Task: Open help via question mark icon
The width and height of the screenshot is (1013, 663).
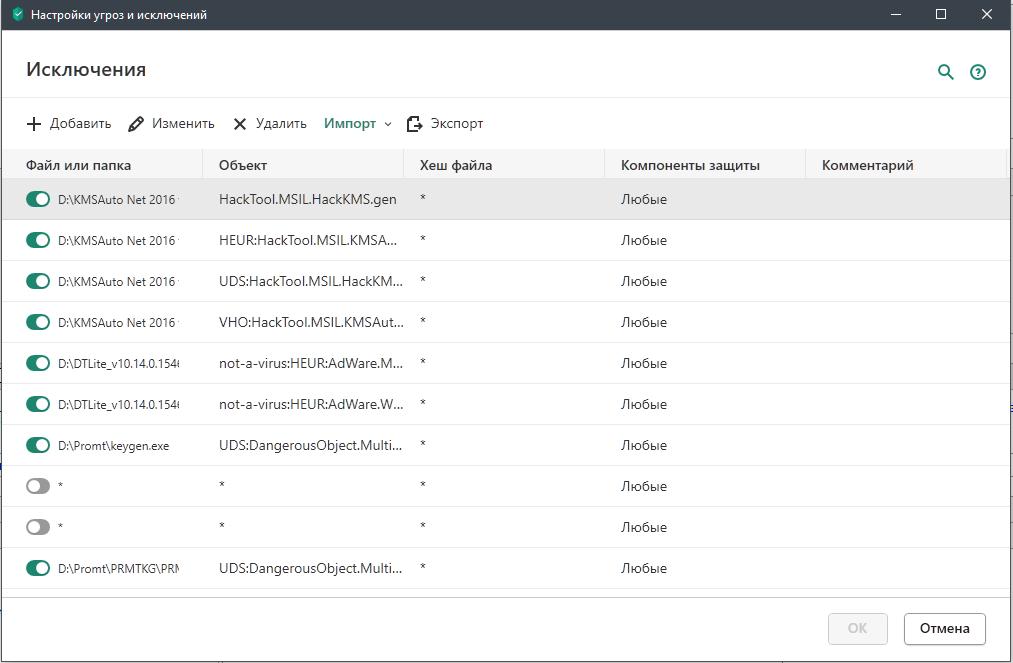Action: (x=978, y=72)
